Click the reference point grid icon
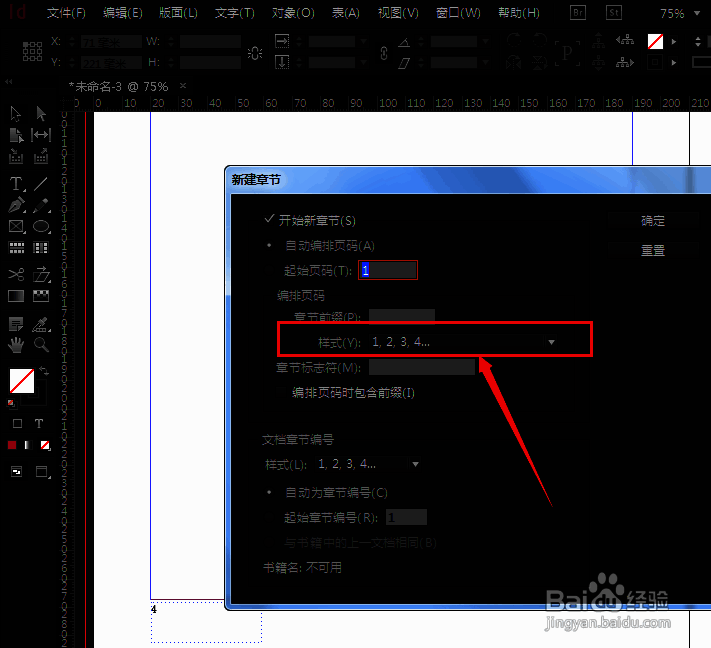This screenshot has width=711, height=648. point(32,51)
